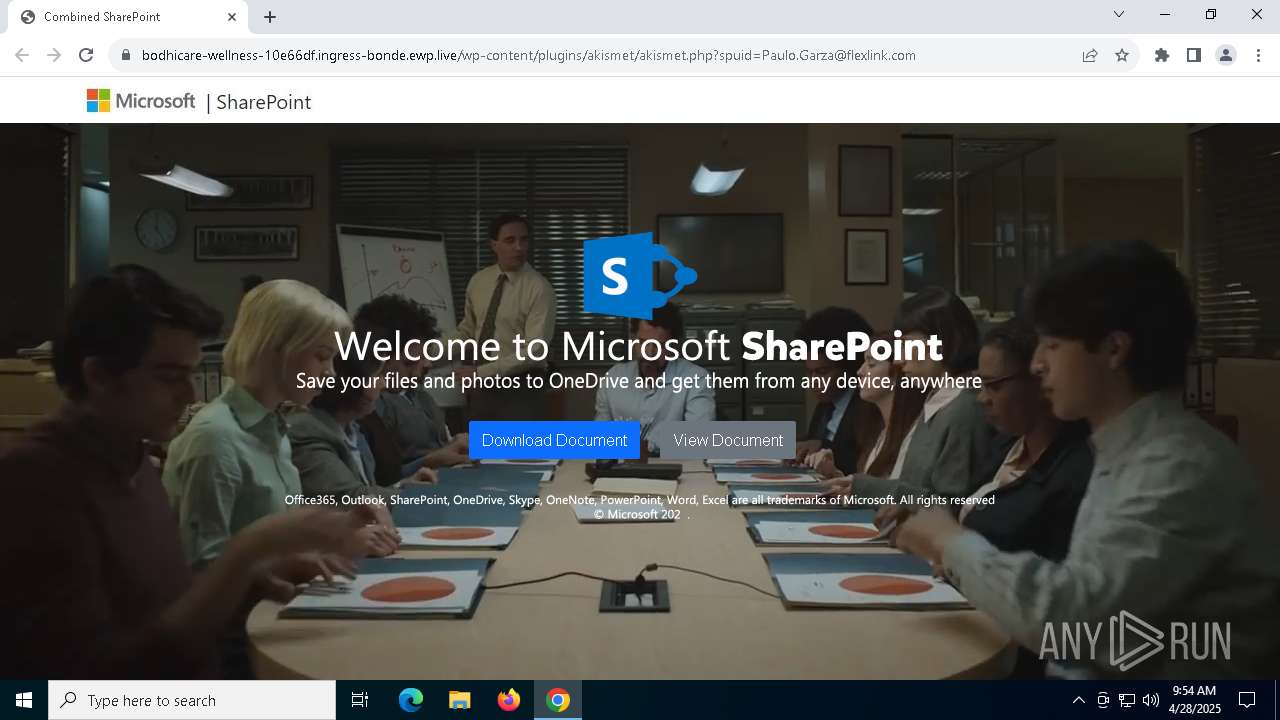Open the volume speaker icon
The height and width of the screenshot is (720, 1280).
point(1151,700)
